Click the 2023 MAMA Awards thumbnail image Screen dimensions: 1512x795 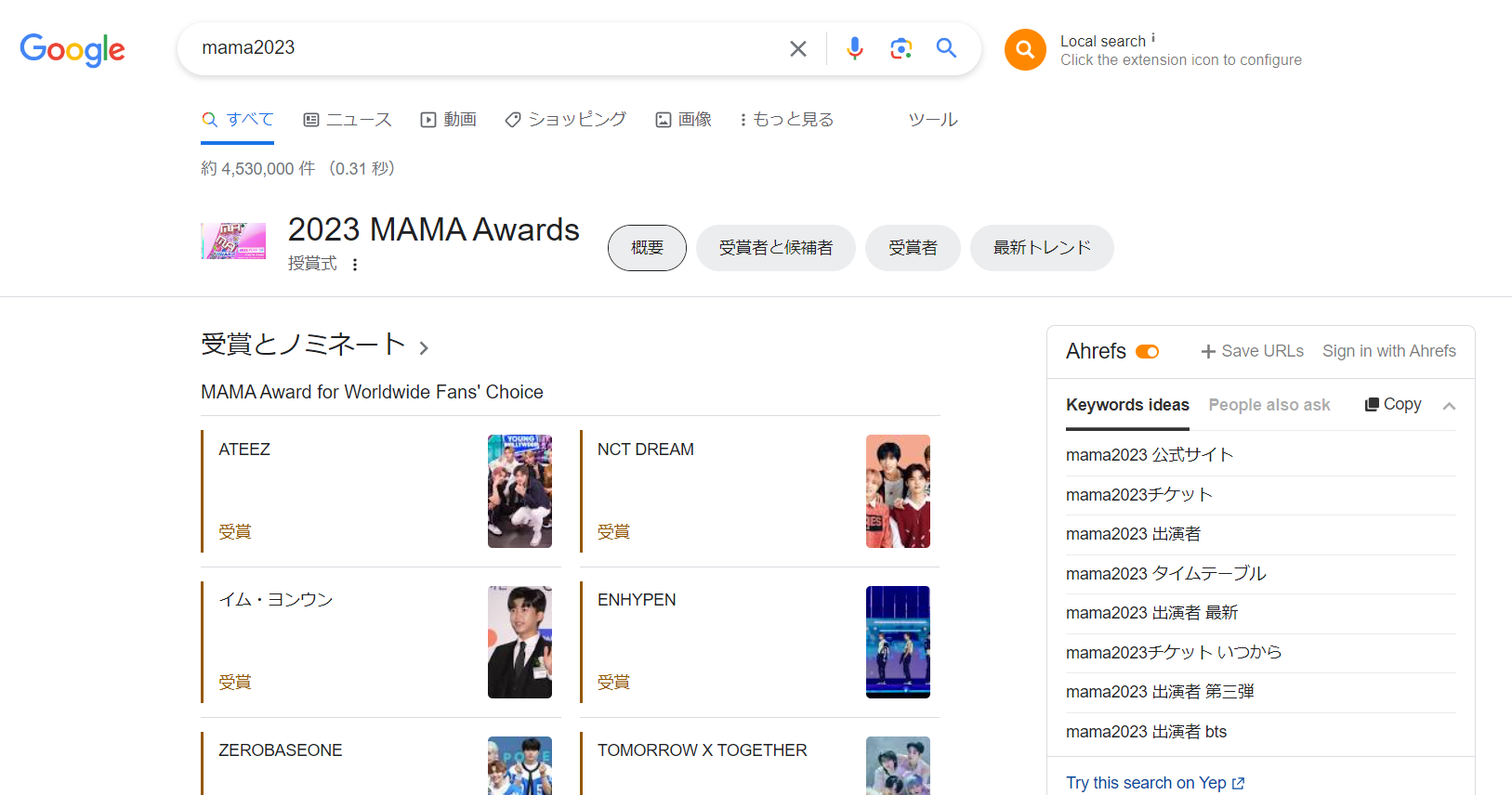(x=233, y=241)
